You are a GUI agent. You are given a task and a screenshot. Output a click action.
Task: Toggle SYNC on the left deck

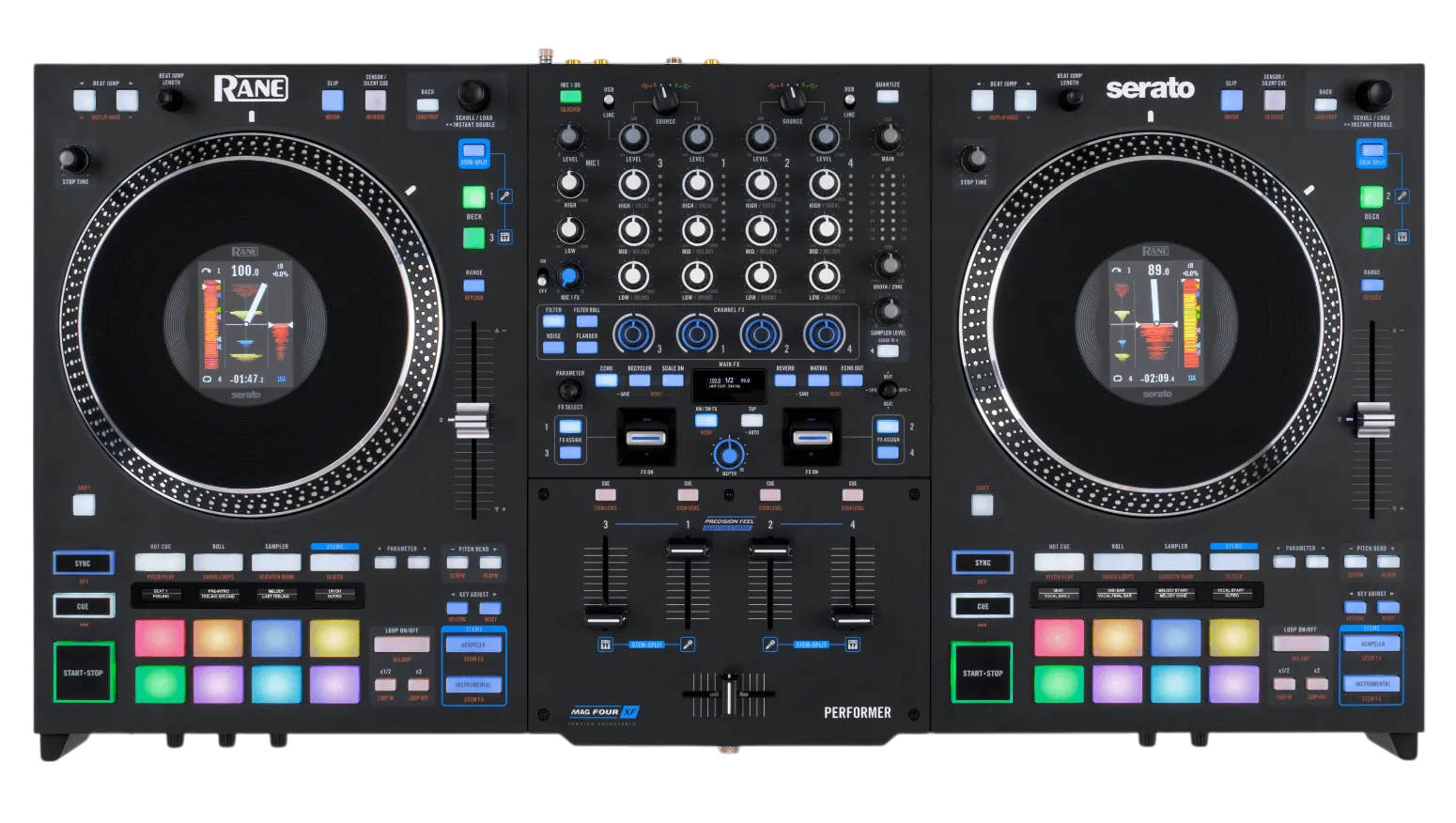pos(84,563)
